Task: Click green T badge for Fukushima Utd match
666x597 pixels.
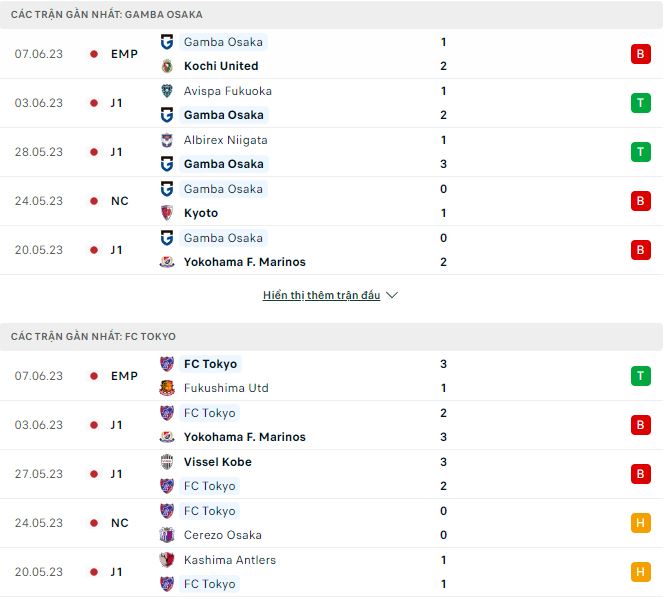Action: (640, 376)
